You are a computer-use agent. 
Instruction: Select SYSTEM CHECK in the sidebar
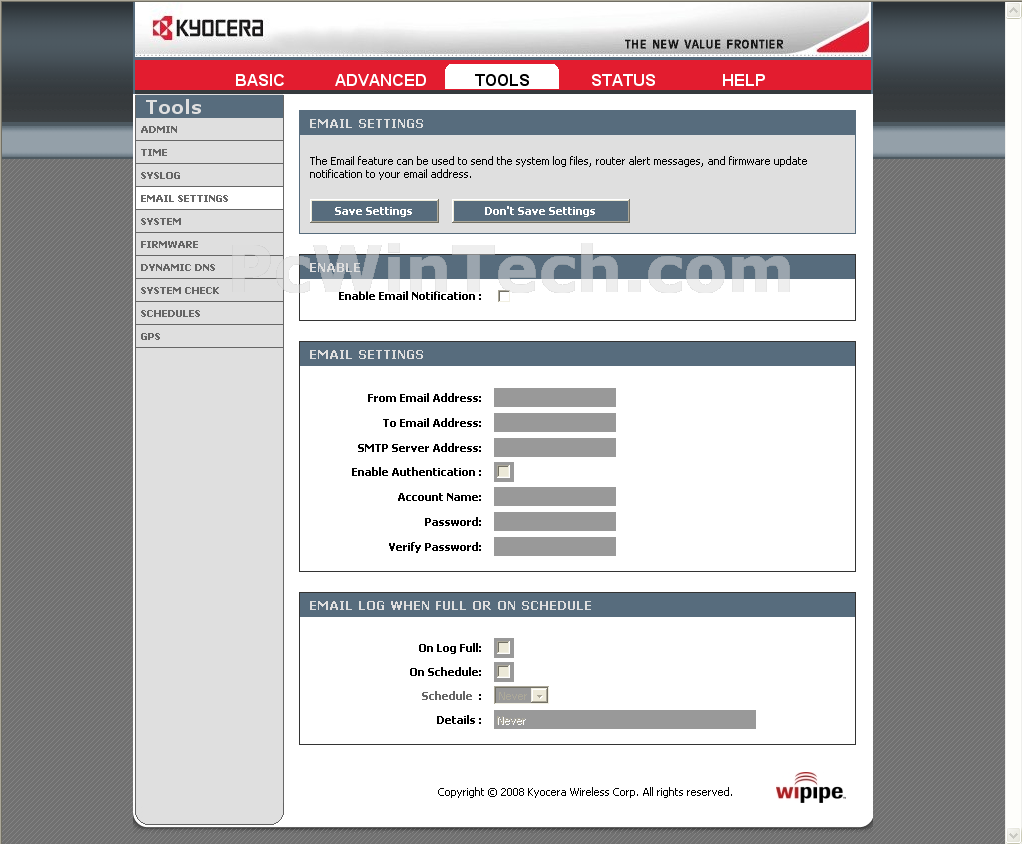click(x=209, y=291)
